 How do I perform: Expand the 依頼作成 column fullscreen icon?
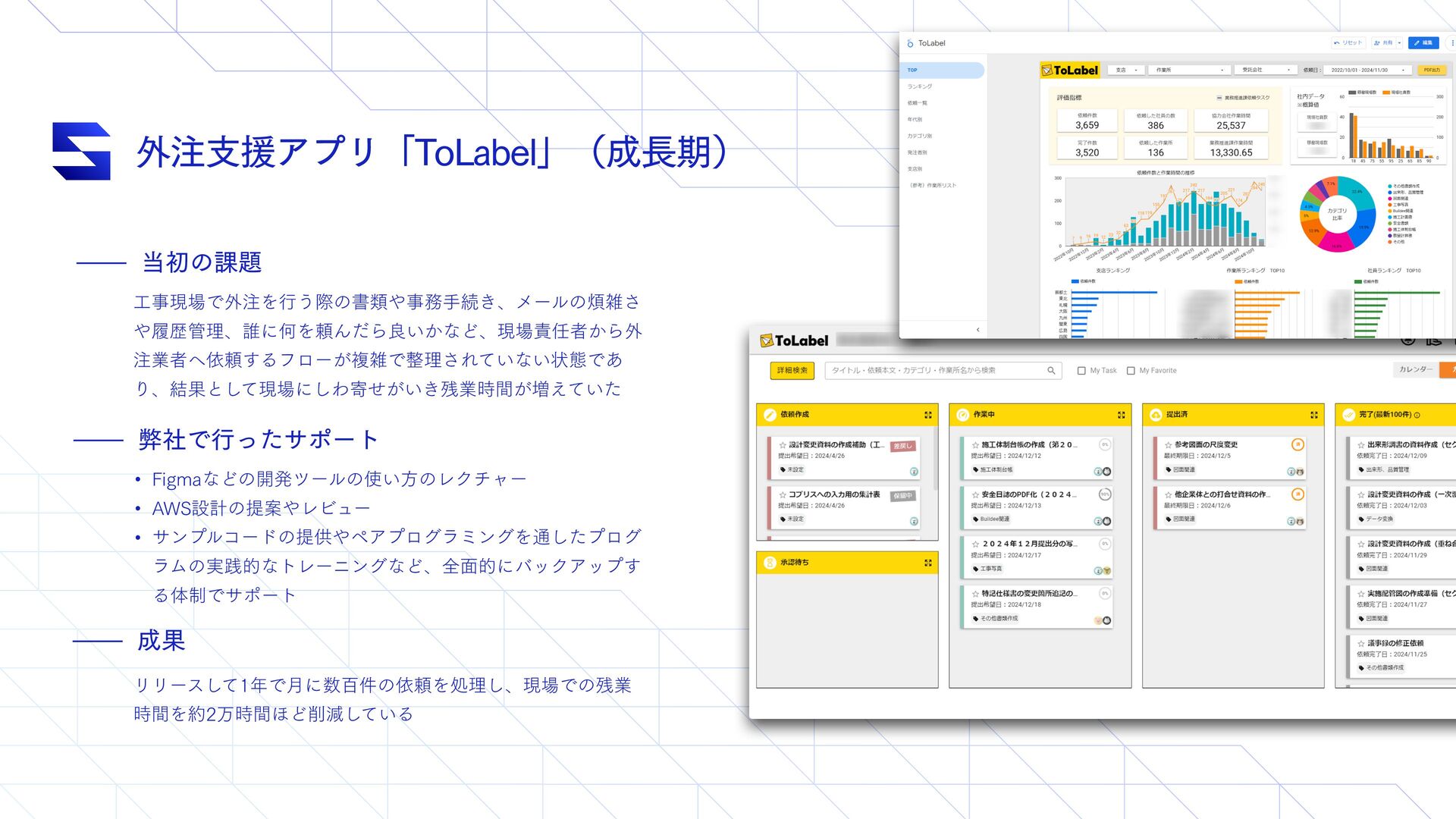927,415
